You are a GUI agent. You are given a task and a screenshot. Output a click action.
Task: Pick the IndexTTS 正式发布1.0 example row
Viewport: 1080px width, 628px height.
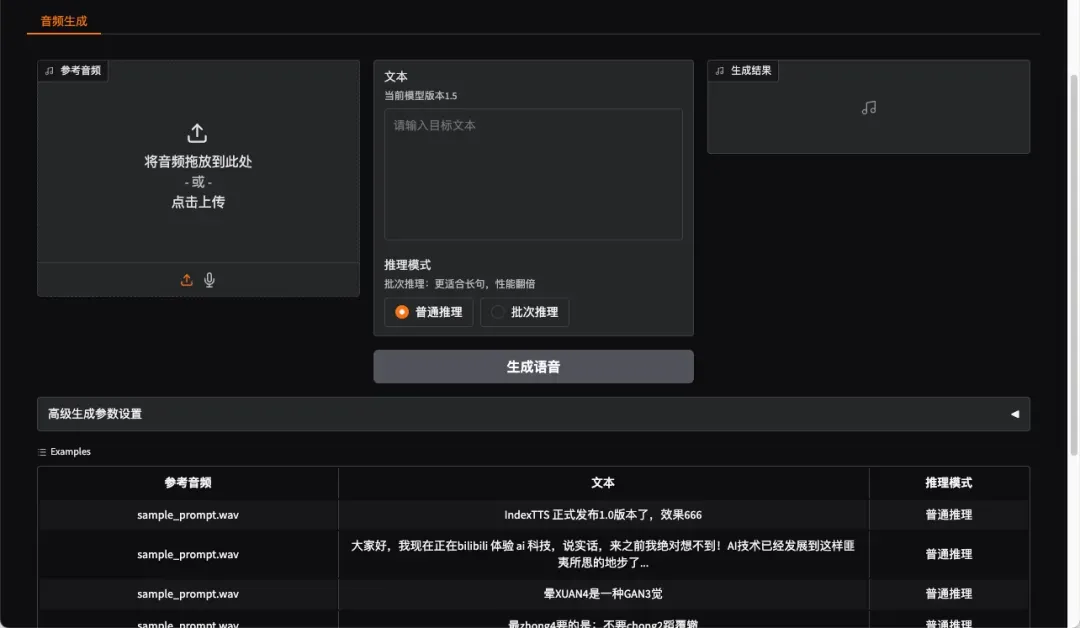(603, 515)
